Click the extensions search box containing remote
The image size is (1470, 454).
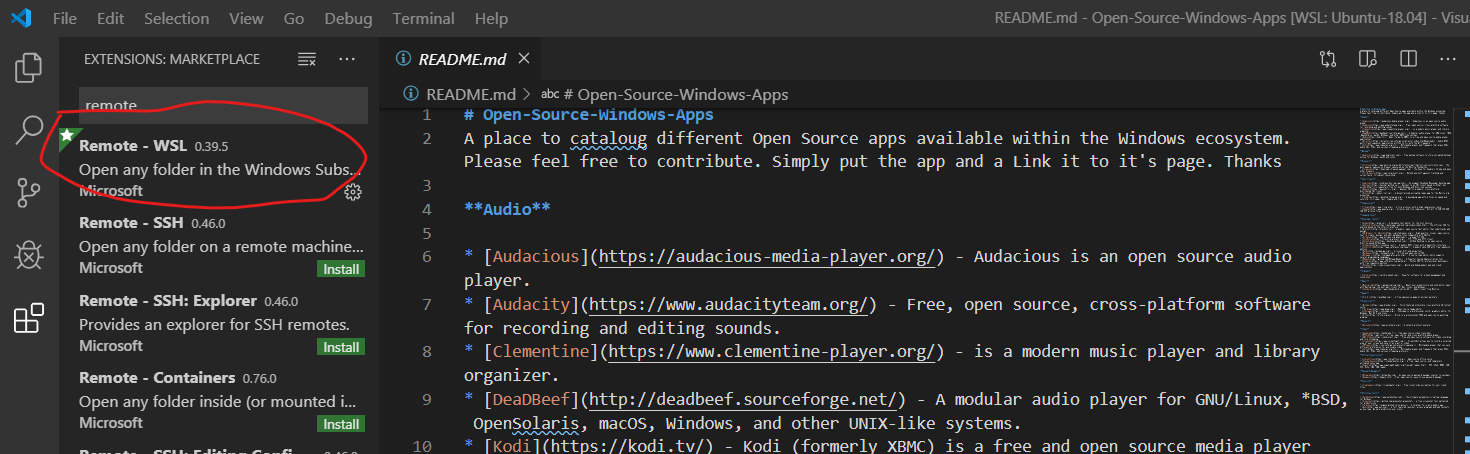[223, 104]
